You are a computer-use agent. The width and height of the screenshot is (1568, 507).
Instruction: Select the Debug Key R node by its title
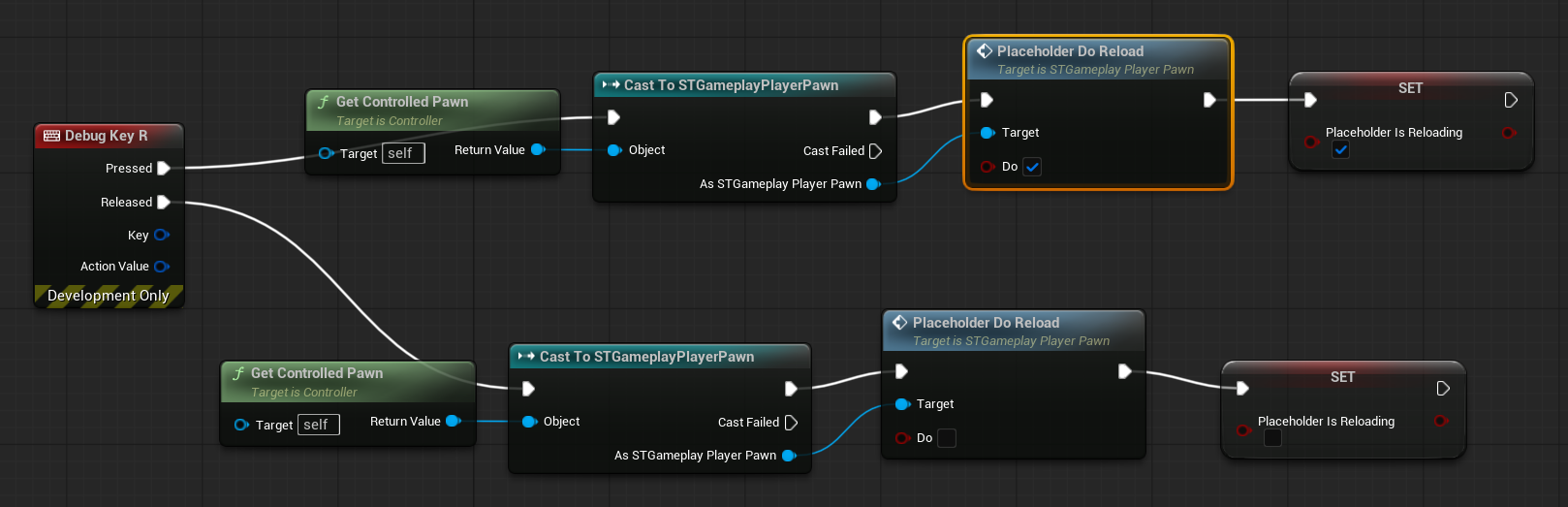[107, 136]
